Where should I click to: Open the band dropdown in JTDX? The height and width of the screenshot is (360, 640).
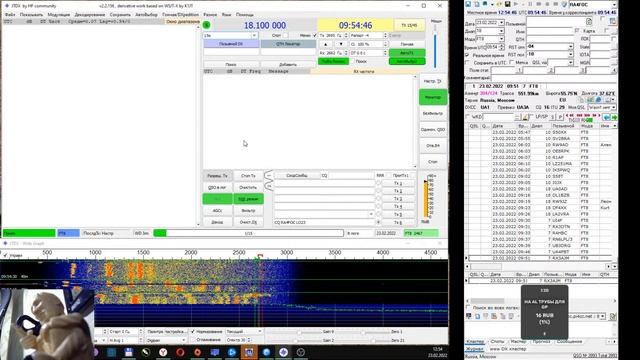[x=254, y=36]
